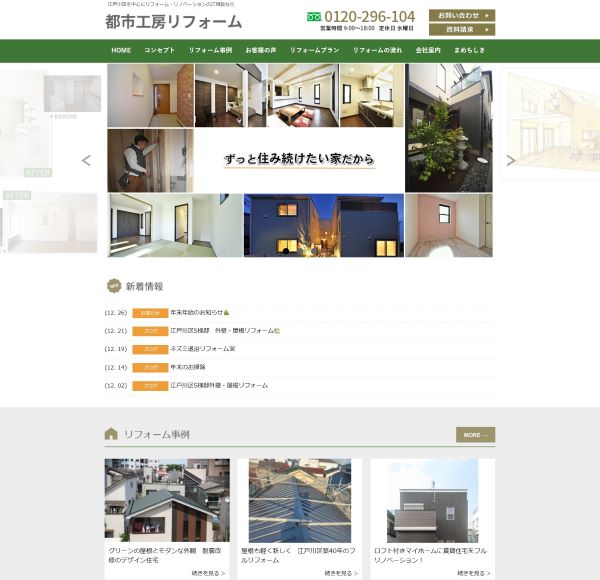Screen dimensions: 600x580
Task: Advance slider with right arrow
Action: [511, 160]
